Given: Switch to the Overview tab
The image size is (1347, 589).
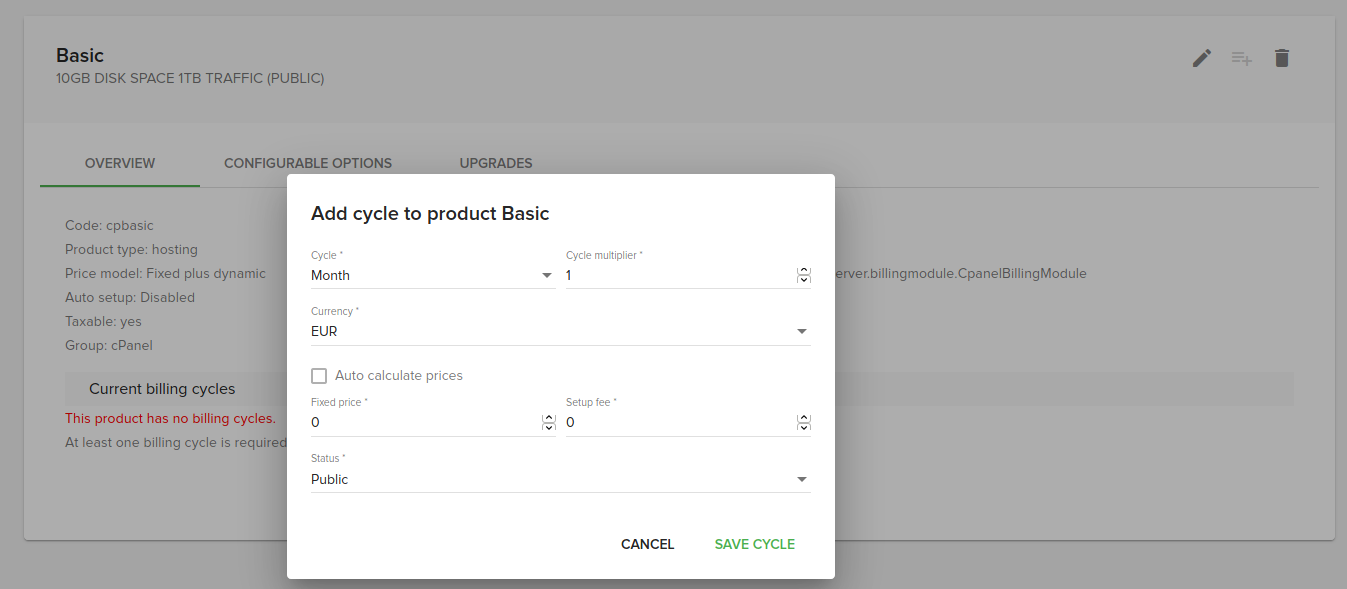Looking at the screenshot, I should tap(120, 163).
